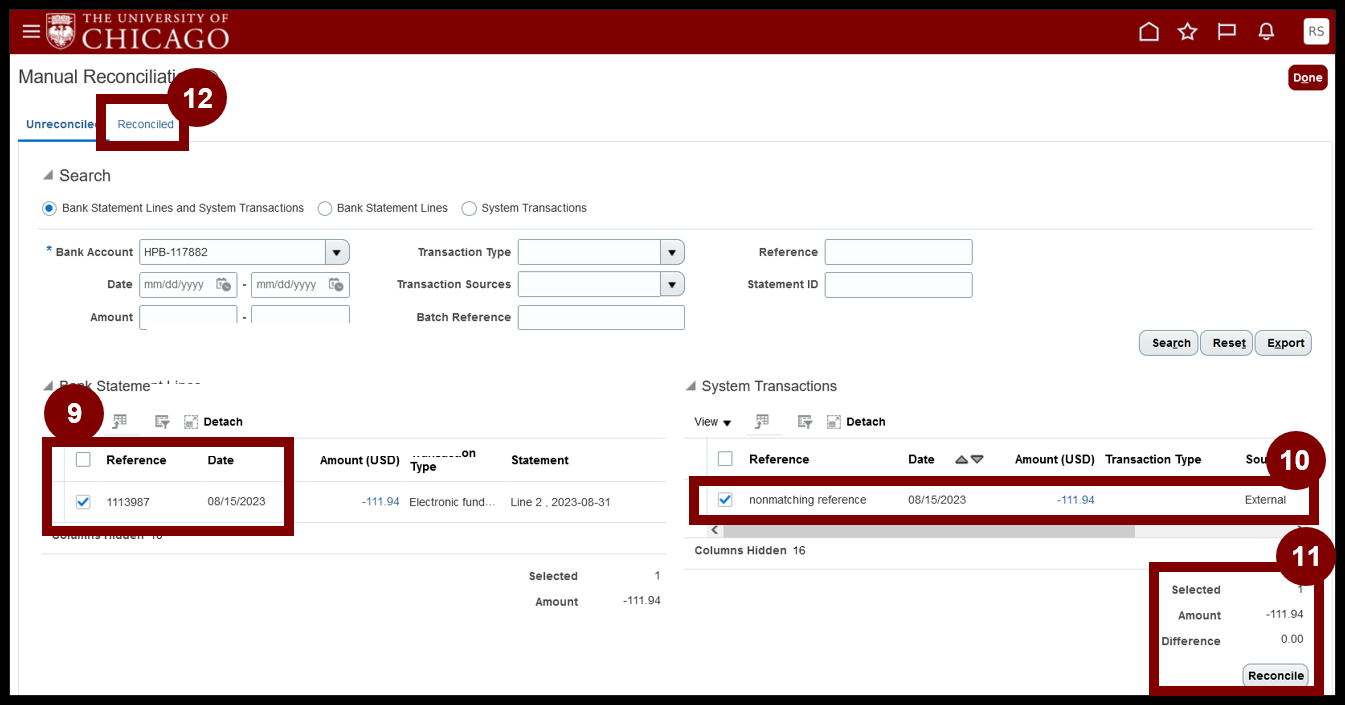Expand the Bank Account dropdown

coord(337,252)
